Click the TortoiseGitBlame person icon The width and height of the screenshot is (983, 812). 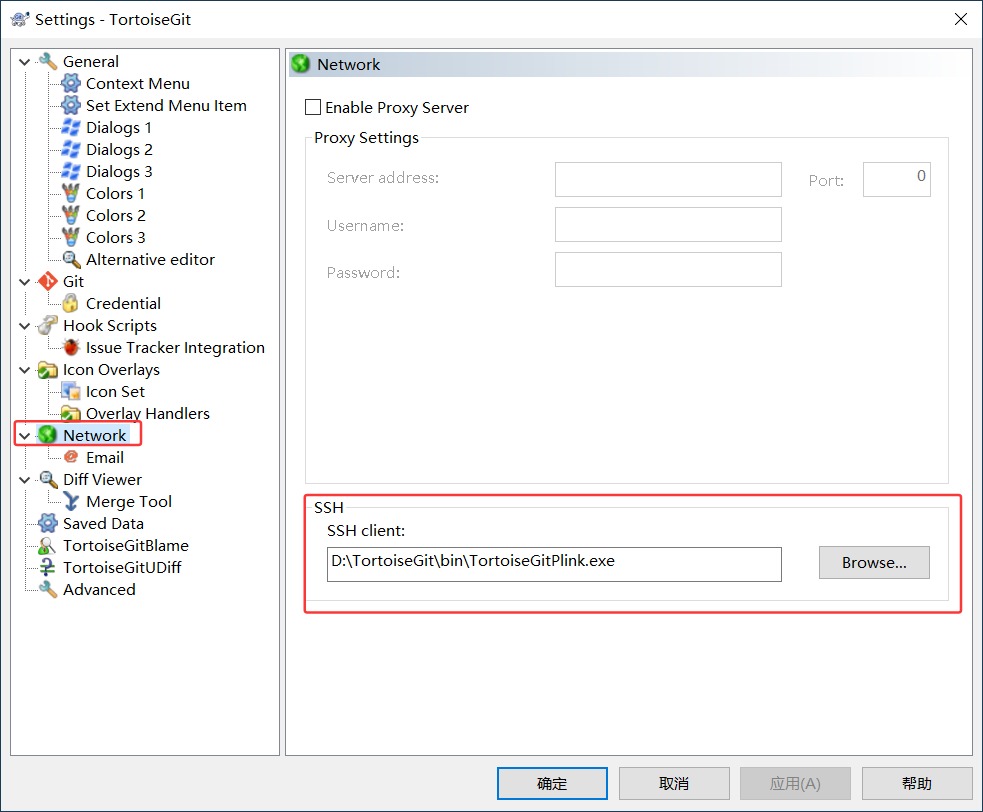(x=48, y=546)
